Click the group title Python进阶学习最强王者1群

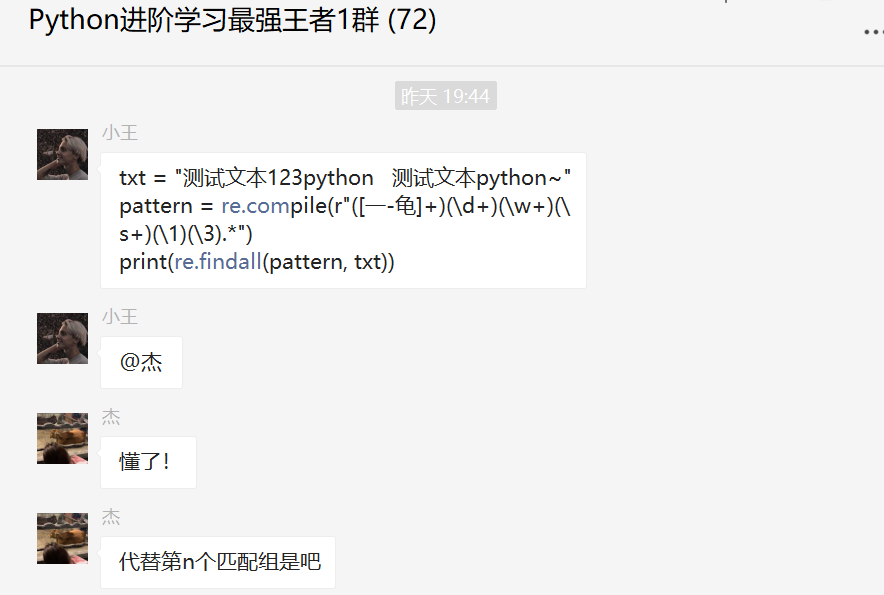tap(204, 20)
